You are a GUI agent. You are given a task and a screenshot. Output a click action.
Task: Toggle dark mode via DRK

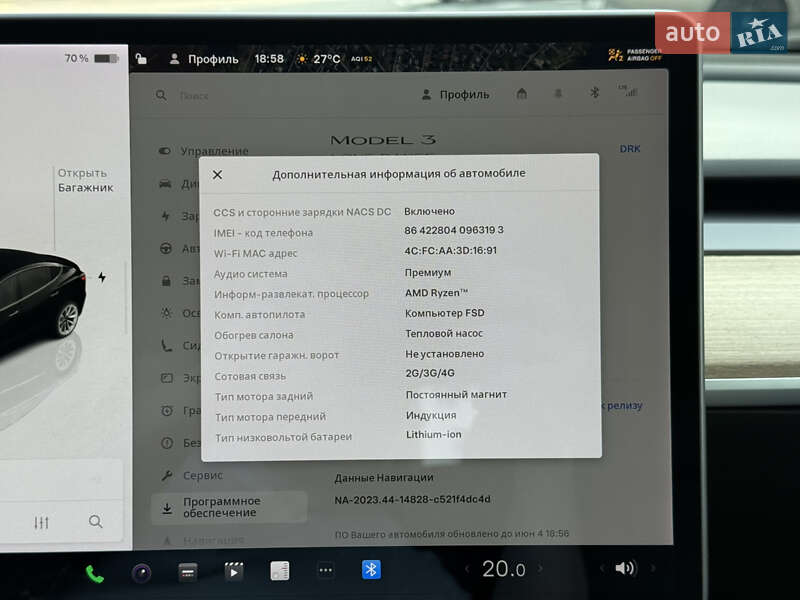[630, 147]
